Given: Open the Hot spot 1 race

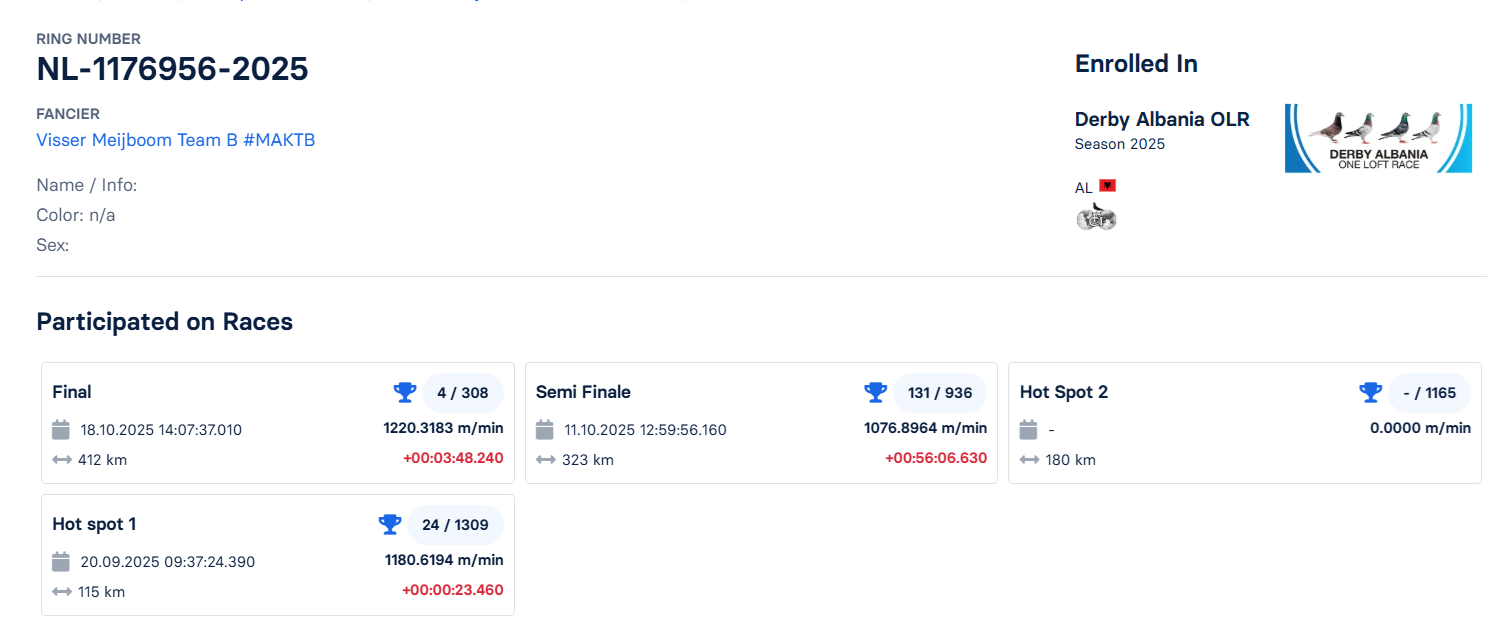Looking at the screenshot, I should tap(94, 524).
